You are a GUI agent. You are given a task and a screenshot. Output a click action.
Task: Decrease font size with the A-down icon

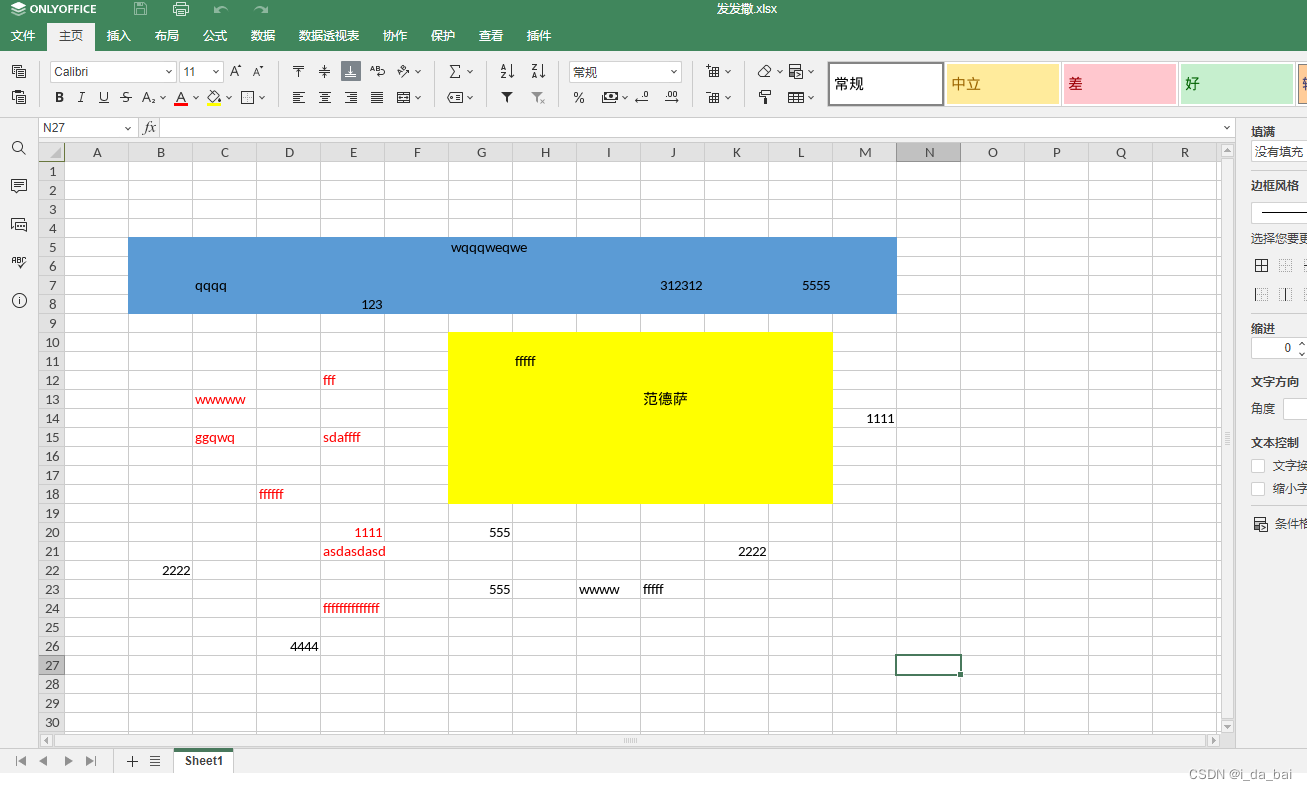259,72
